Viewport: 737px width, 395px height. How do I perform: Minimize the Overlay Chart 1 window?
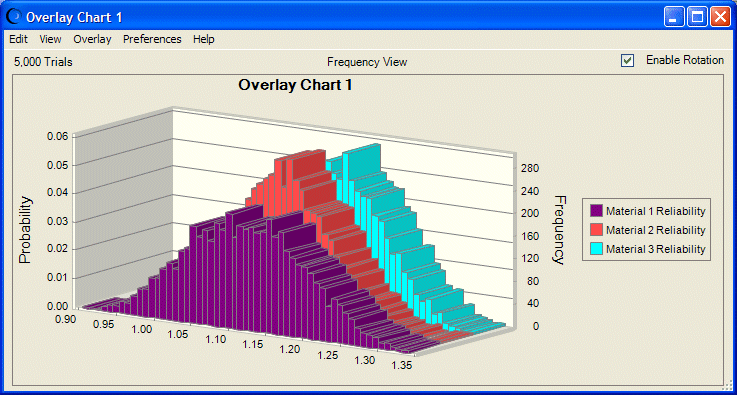pyautogui.click(x=674, y=17)
